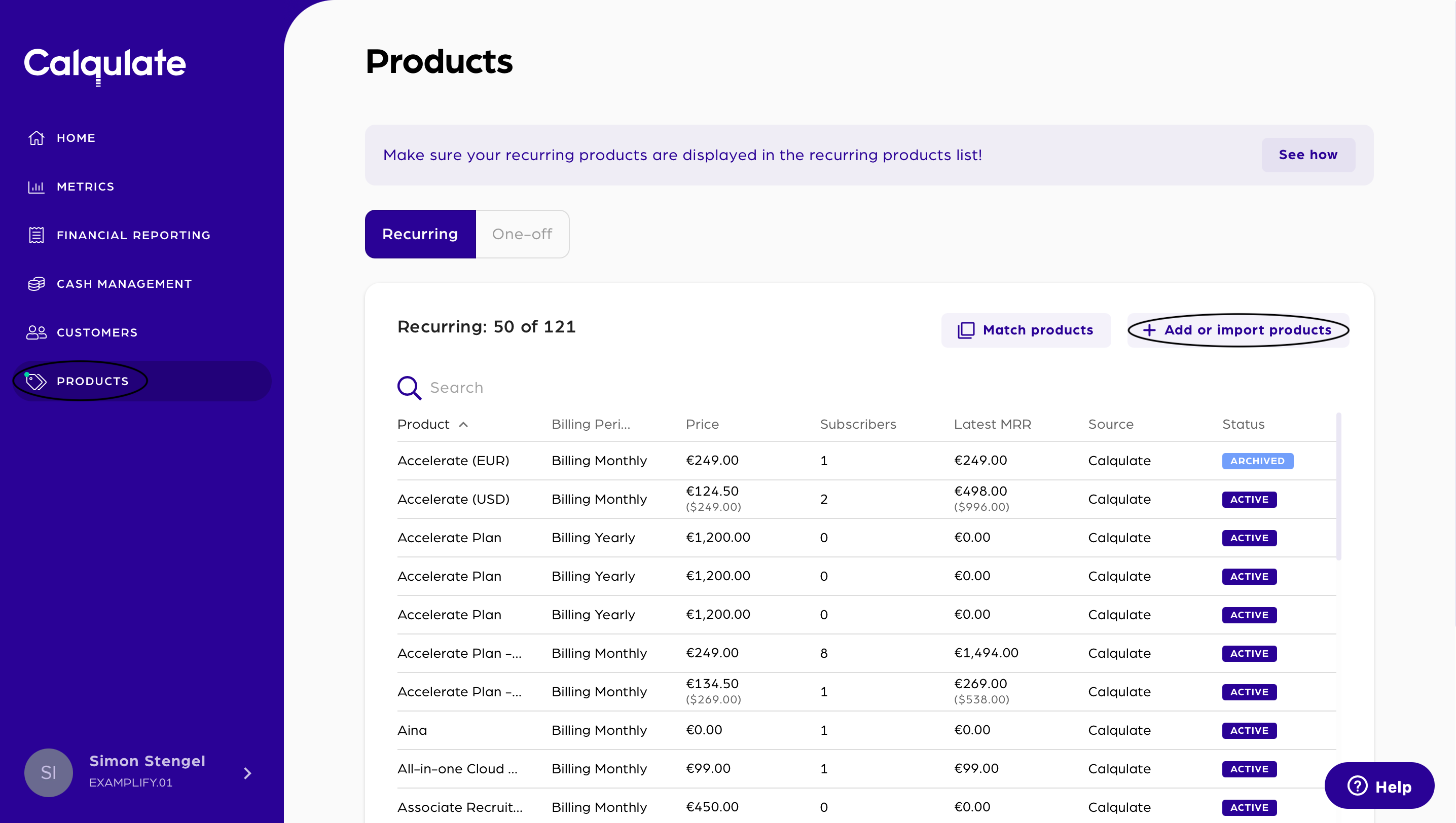Click the Products tag icon

(36, 382)
